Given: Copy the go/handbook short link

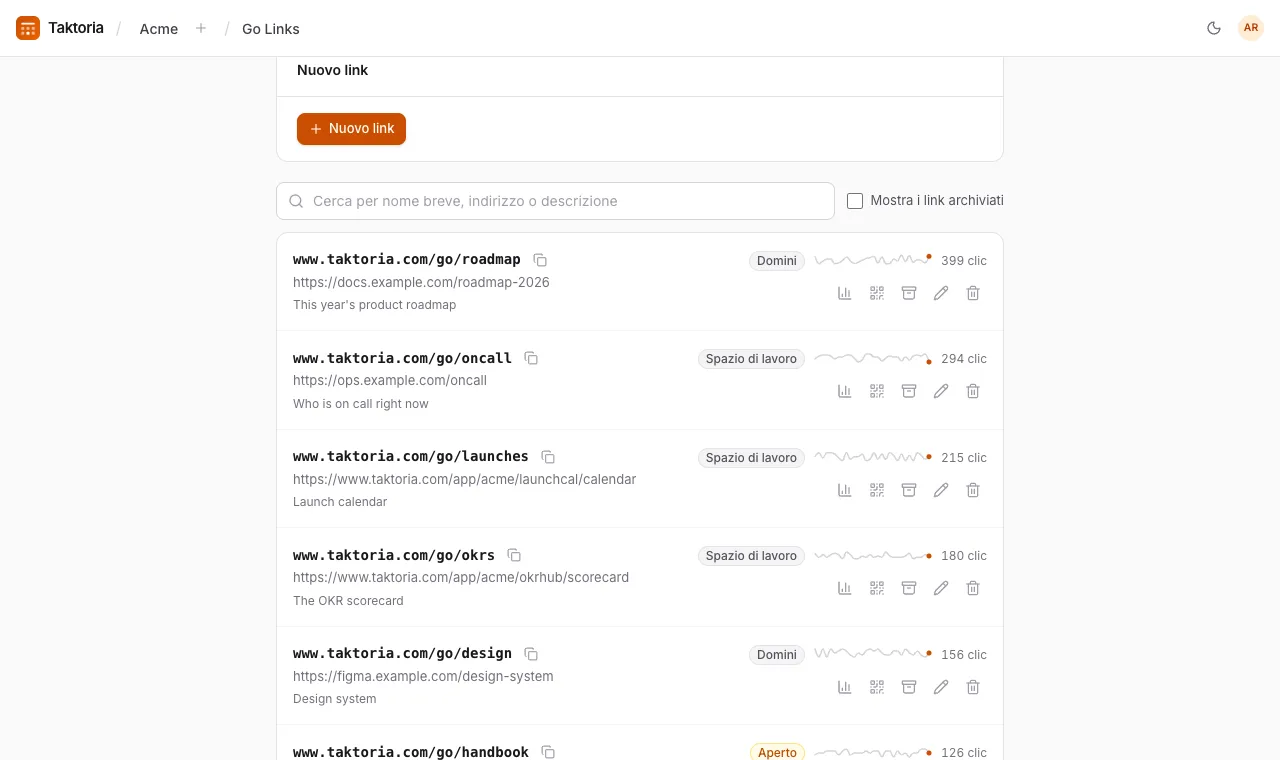Looking at the screenshot, I should tap(548, 752).
